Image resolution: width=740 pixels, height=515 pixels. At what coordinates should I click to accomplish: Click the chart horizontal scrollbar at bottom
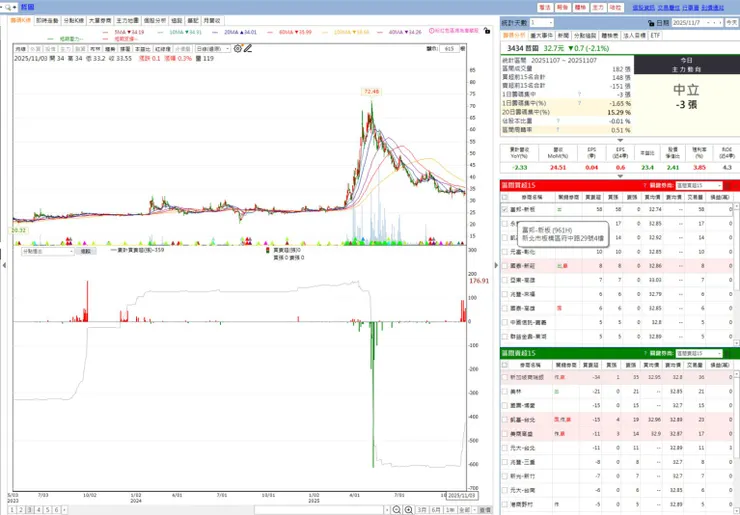tap(320, 510)
